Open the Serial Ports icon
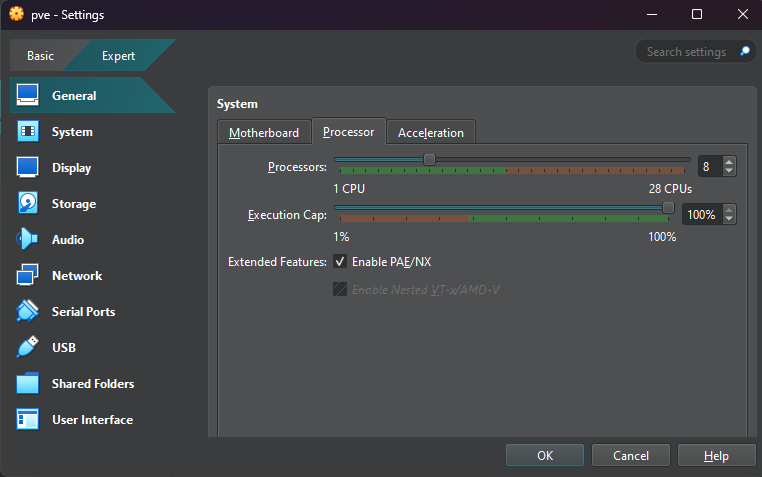 tap(28, 312)
